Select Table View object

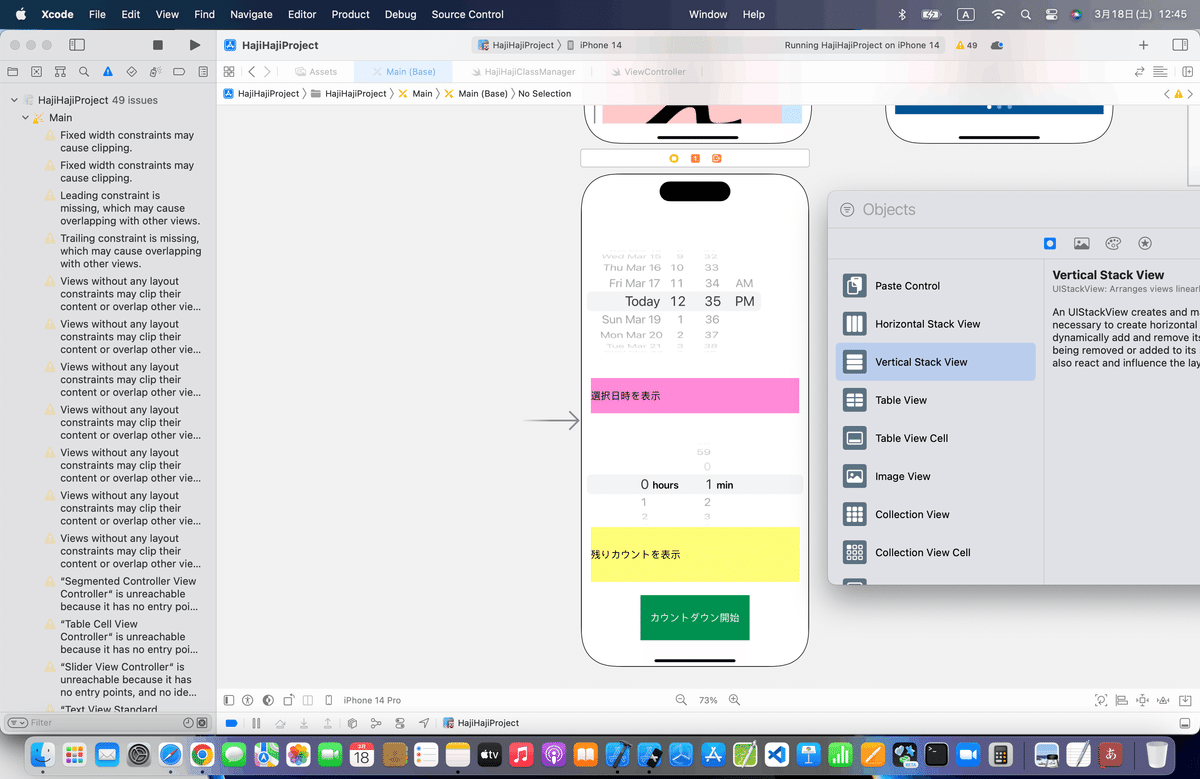click(935, 400)
